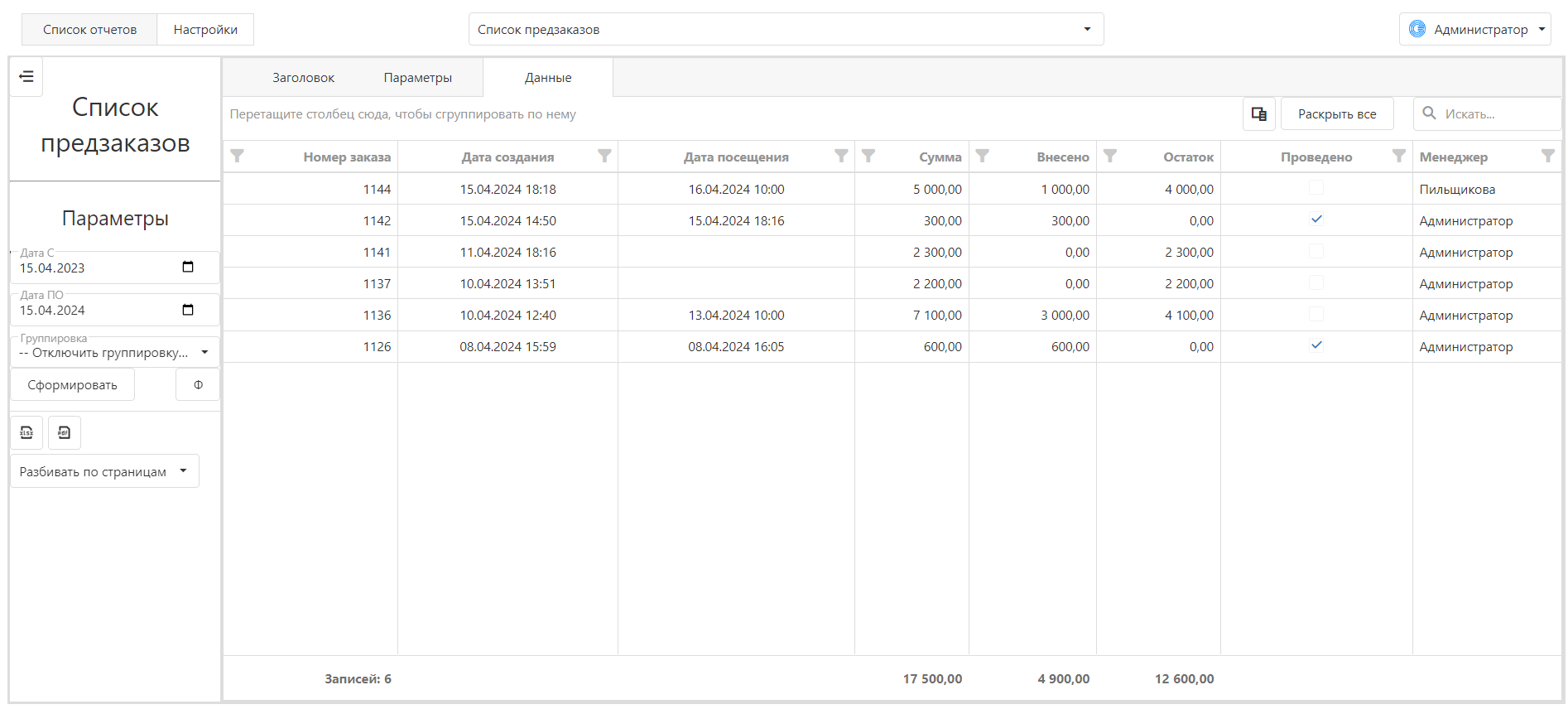Toggle Проведено checkbox for order 1136
The height and width of the screenshot is (709, 1568).
coord(1316,314)
